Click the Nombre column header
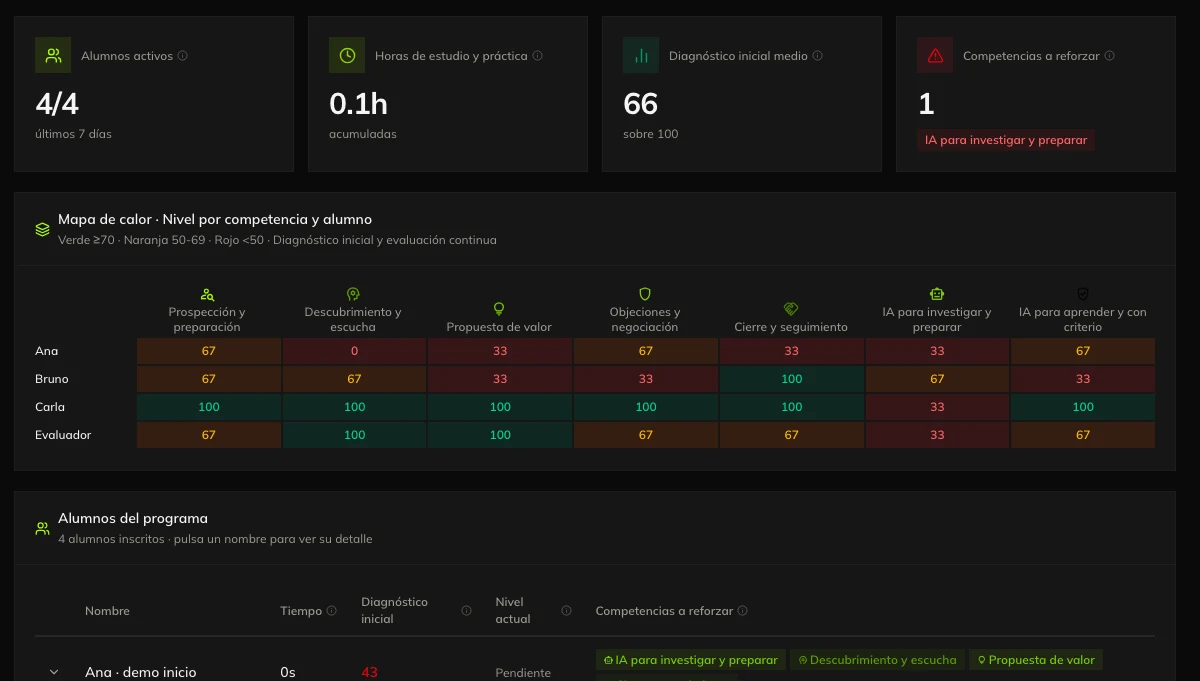 point(107,611)
